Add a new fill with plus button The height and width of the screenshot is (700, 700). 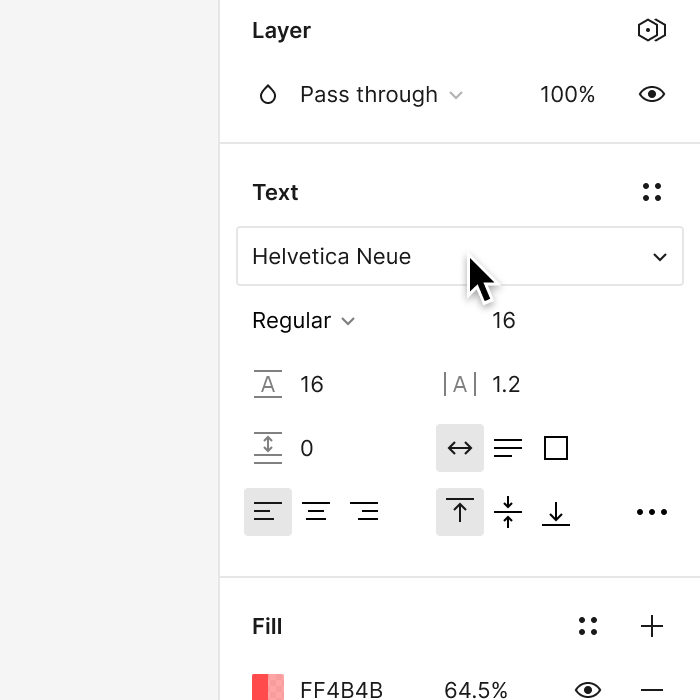[652, 626]
